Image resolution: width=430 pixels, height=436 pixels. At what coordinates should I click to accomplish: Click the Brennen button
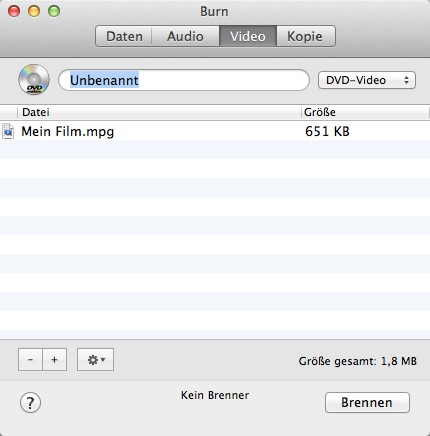click(x=367, y=402)
